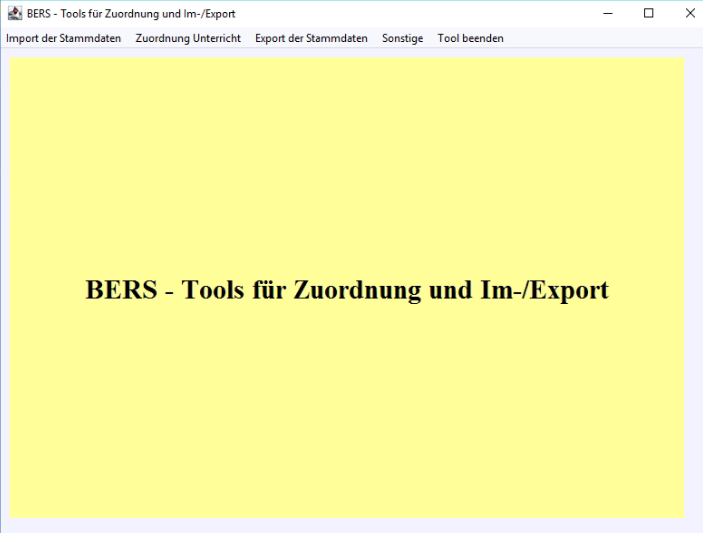The image size is (703, 533).
Task: Click the BERS application icon in title bar
Action: (x=14, y=13)
